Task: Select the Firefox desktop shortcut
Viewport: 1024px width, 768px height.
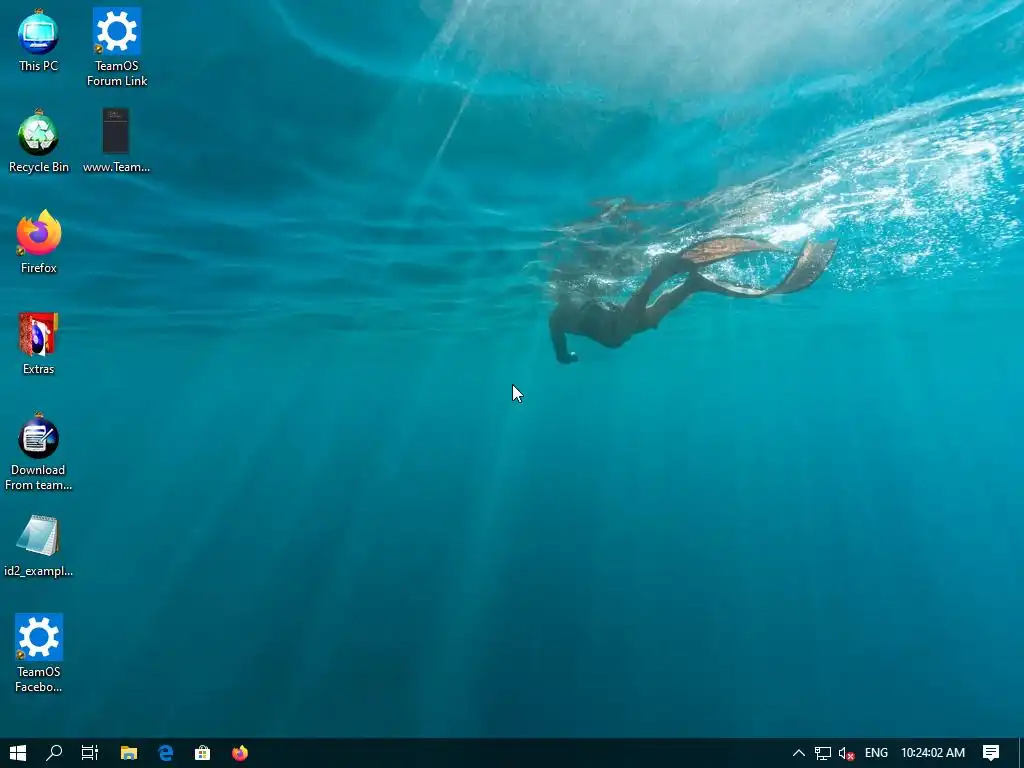Action: coord(39,242)
